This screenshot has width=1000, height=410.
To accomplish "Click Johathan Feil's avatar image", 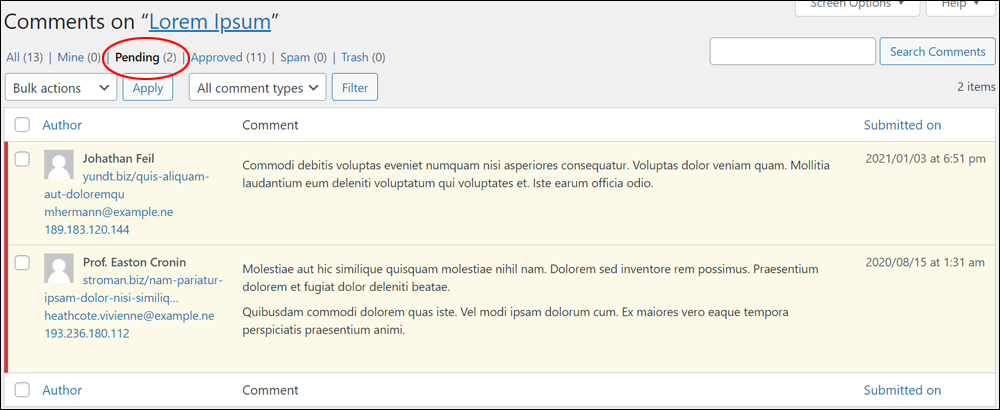I will click(59, 165).
